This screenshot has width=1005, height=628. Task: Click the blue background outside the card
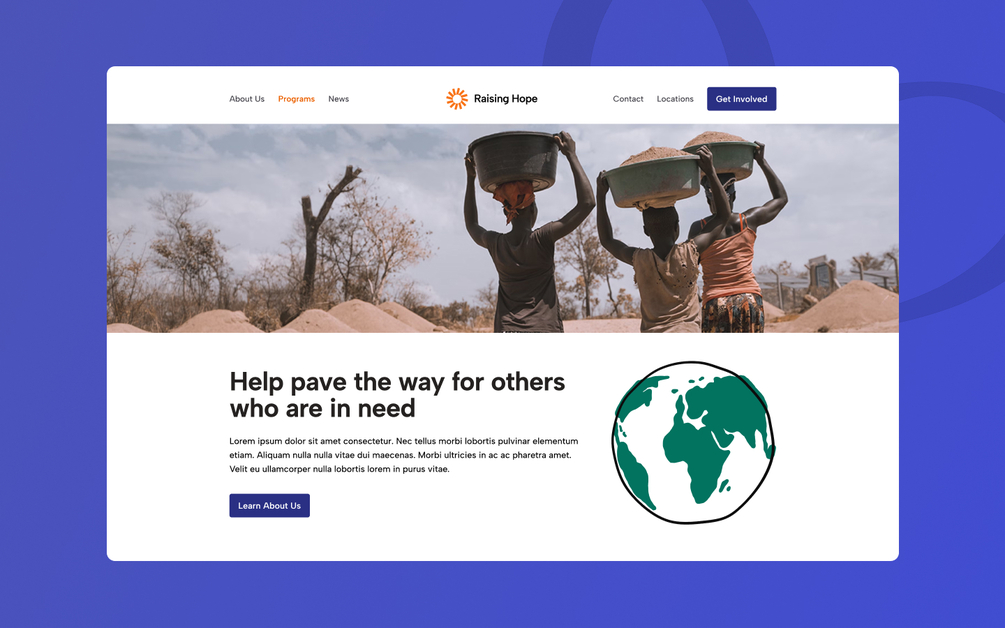(53, 320)
